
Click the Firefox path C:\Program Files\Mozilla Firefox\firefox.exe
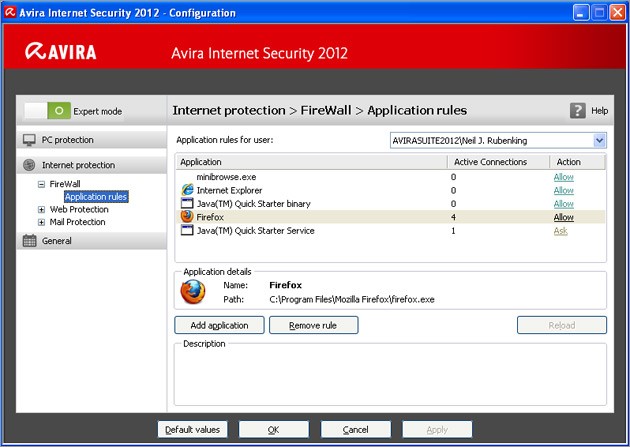352,299
